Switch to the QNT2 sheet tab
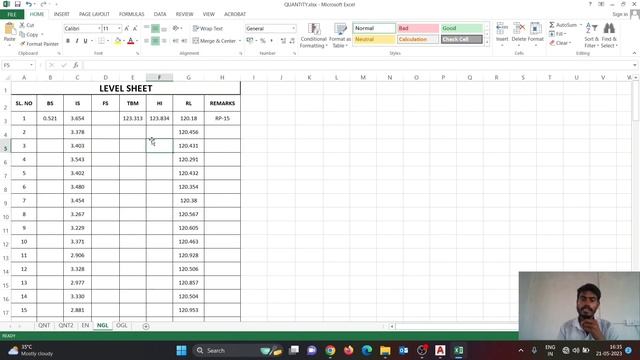 point(66,326)
